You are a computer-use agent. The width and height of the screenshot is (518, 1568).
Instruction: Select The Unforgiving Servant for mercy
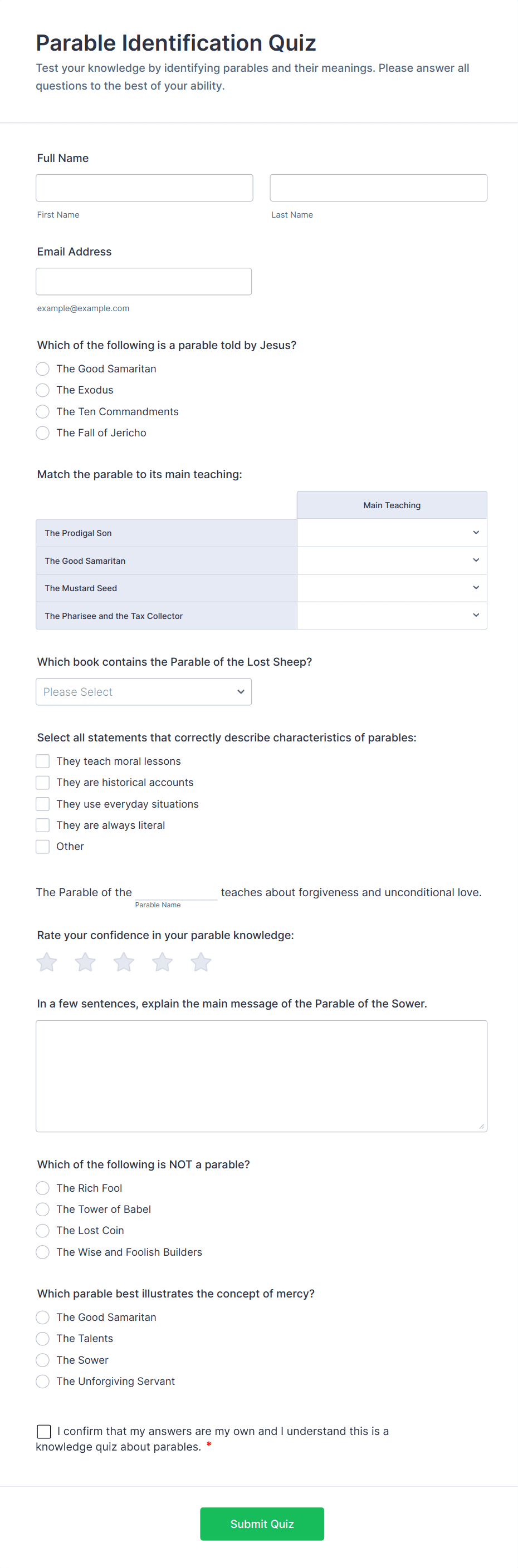pyautogui.click(x=43, y=1381)
